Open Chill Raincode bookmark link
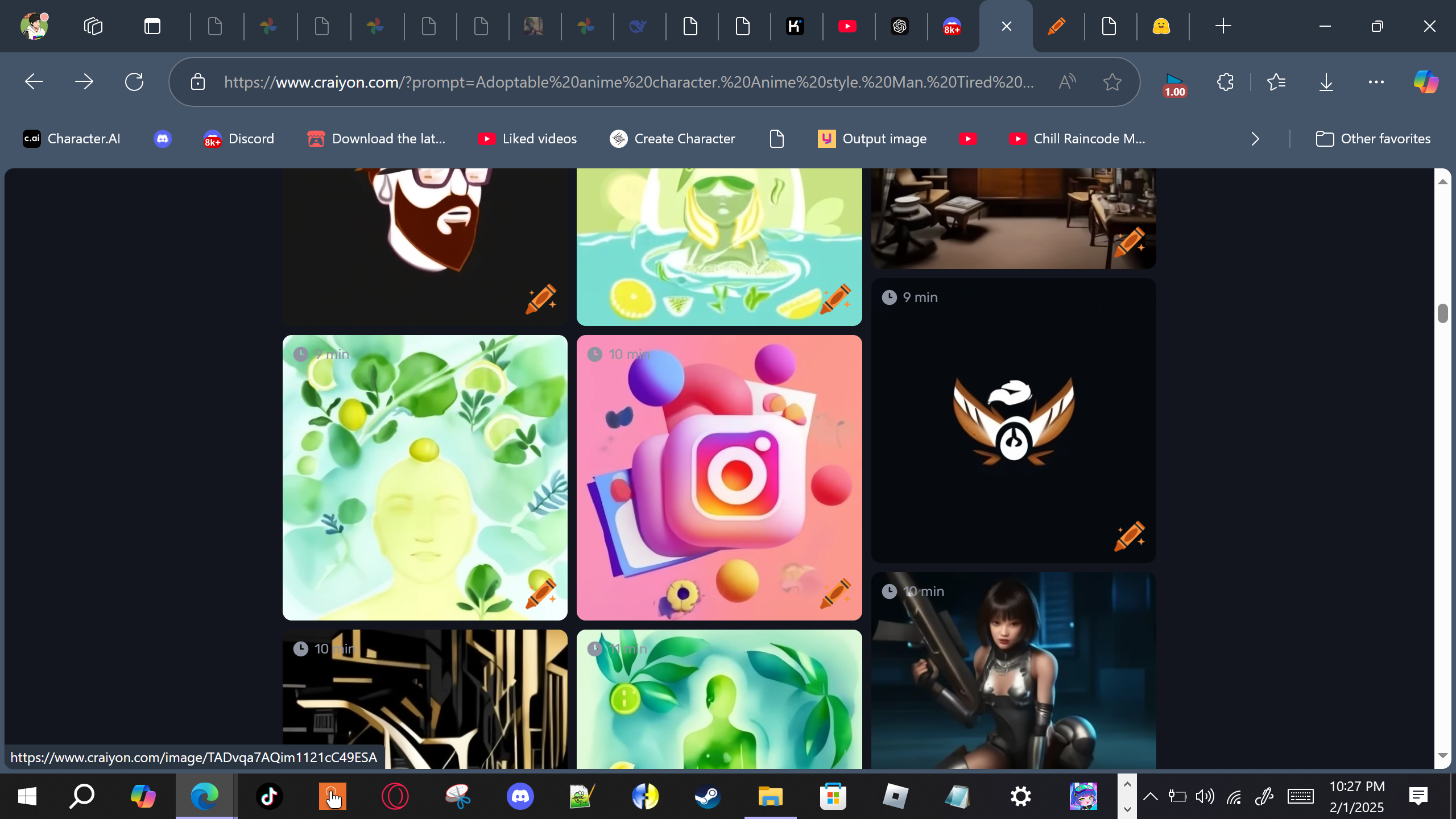Viewport: 1456px width, 819px height. click(x=1077, y=139)
